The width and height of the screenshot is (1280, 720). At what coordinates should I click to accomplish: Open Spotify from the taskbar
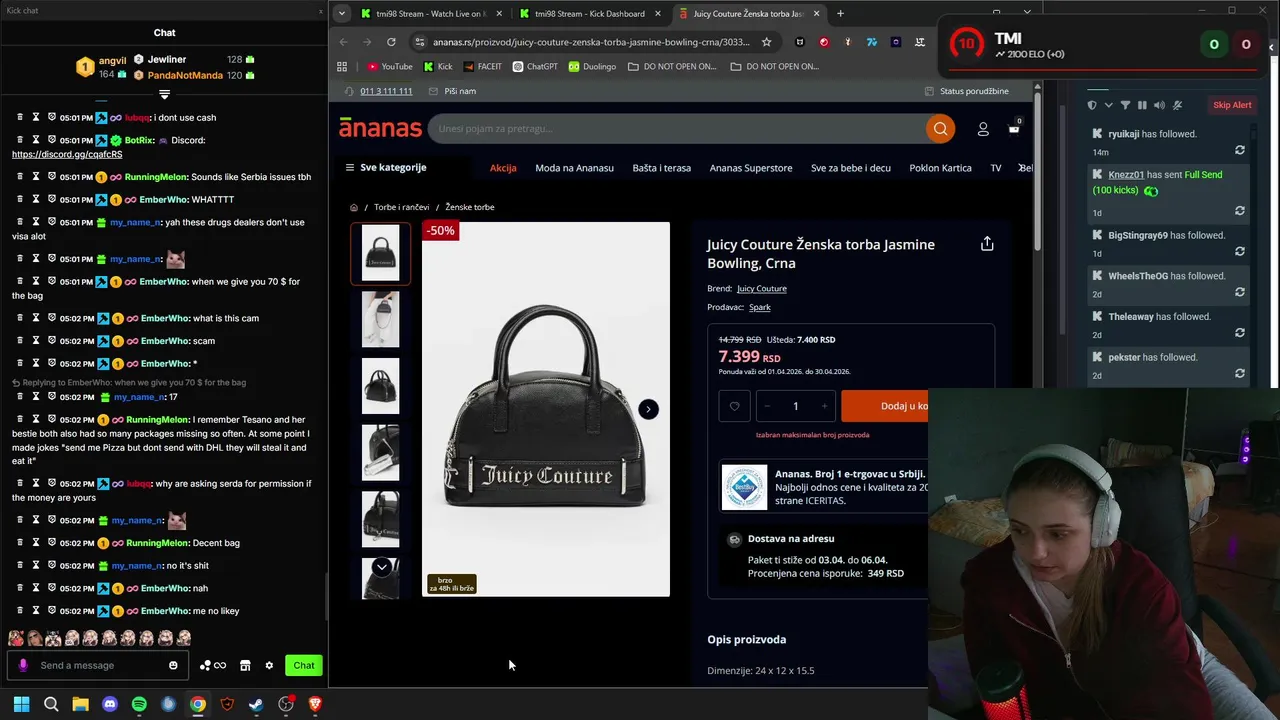coord(139,704)
